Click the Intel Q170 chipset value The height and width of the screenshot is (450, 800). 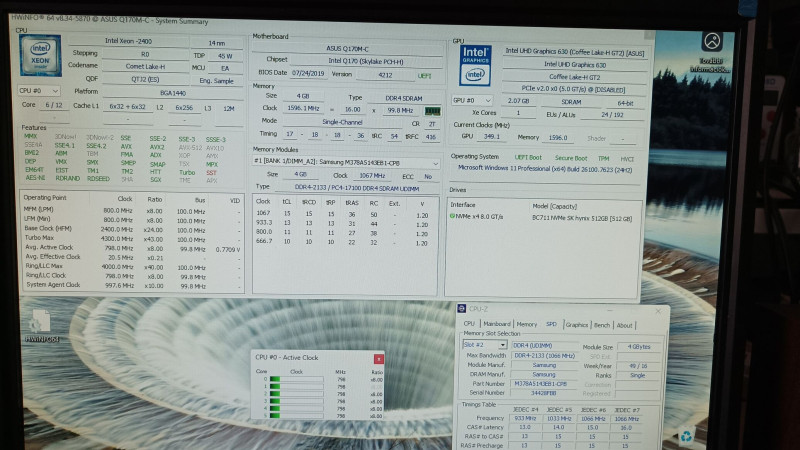(366, 61)
